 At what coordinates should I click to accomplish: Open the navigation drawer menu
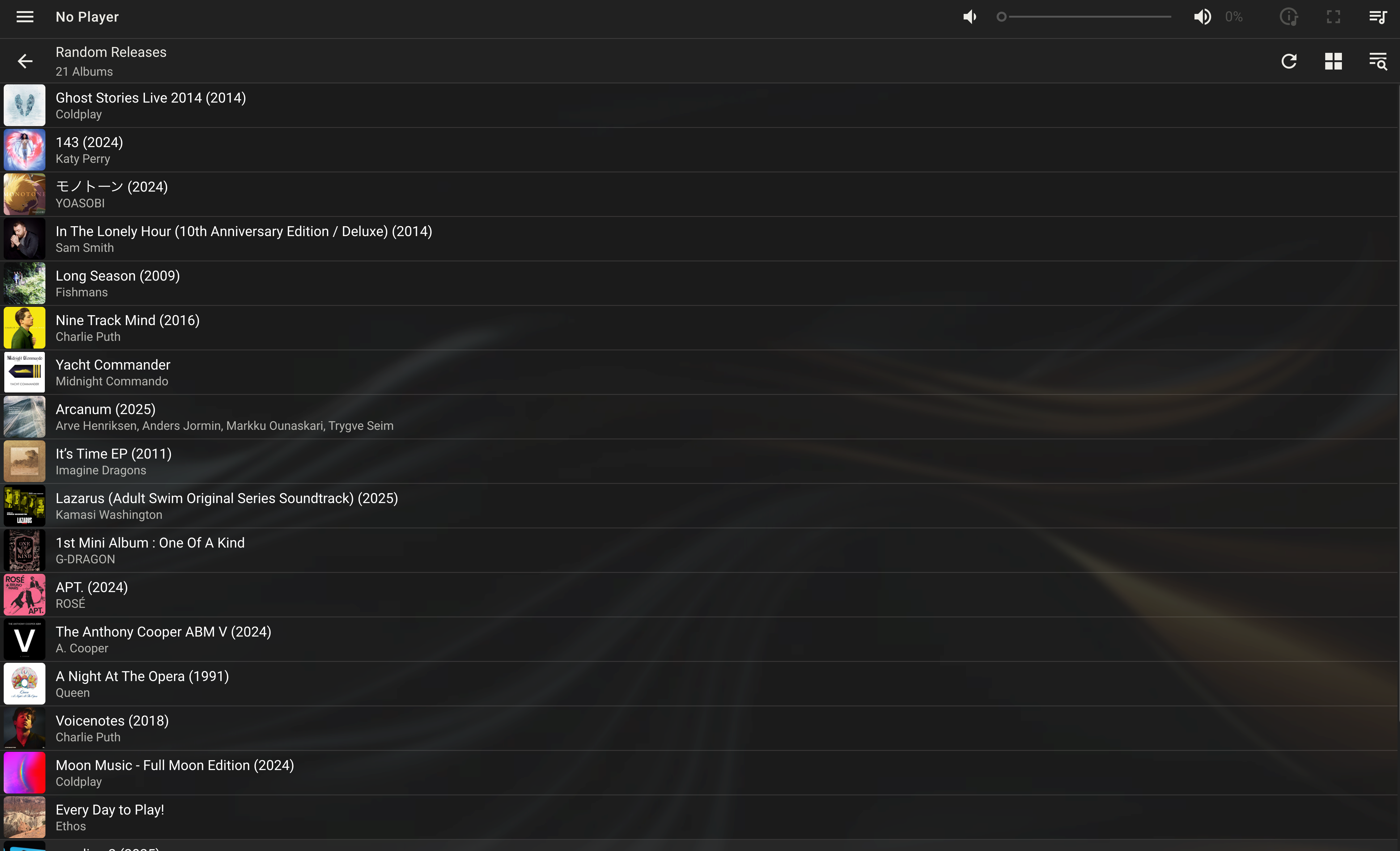[24, 16]
